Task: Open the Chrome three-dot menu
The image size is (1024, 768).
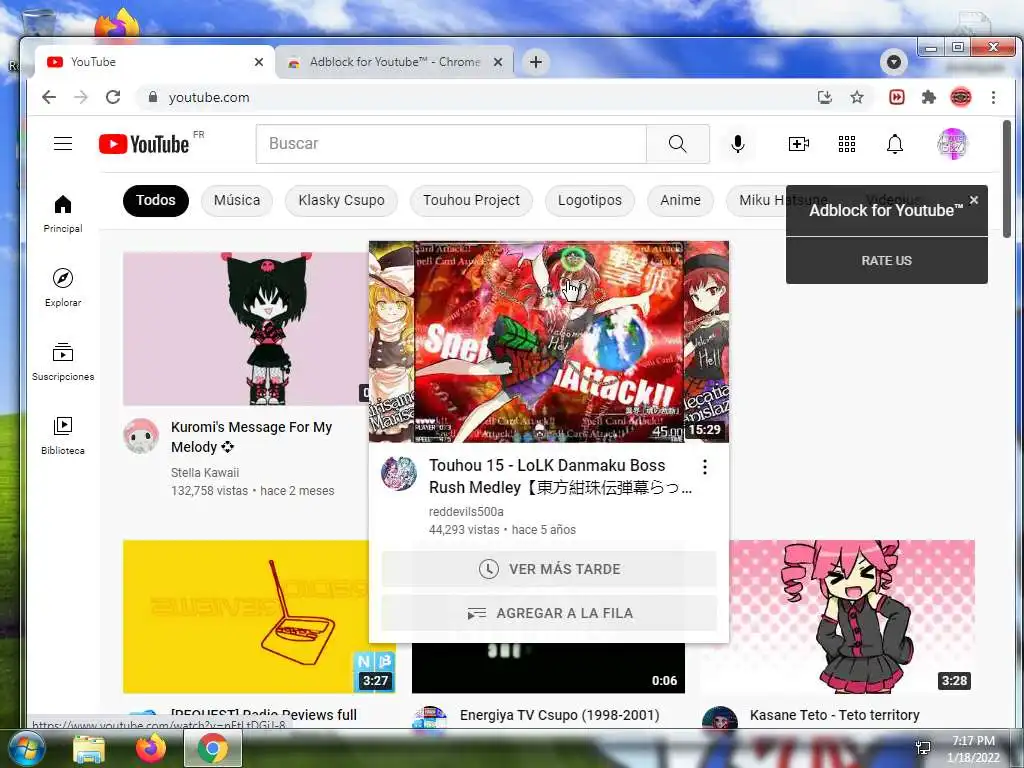Action: [993, 97]
